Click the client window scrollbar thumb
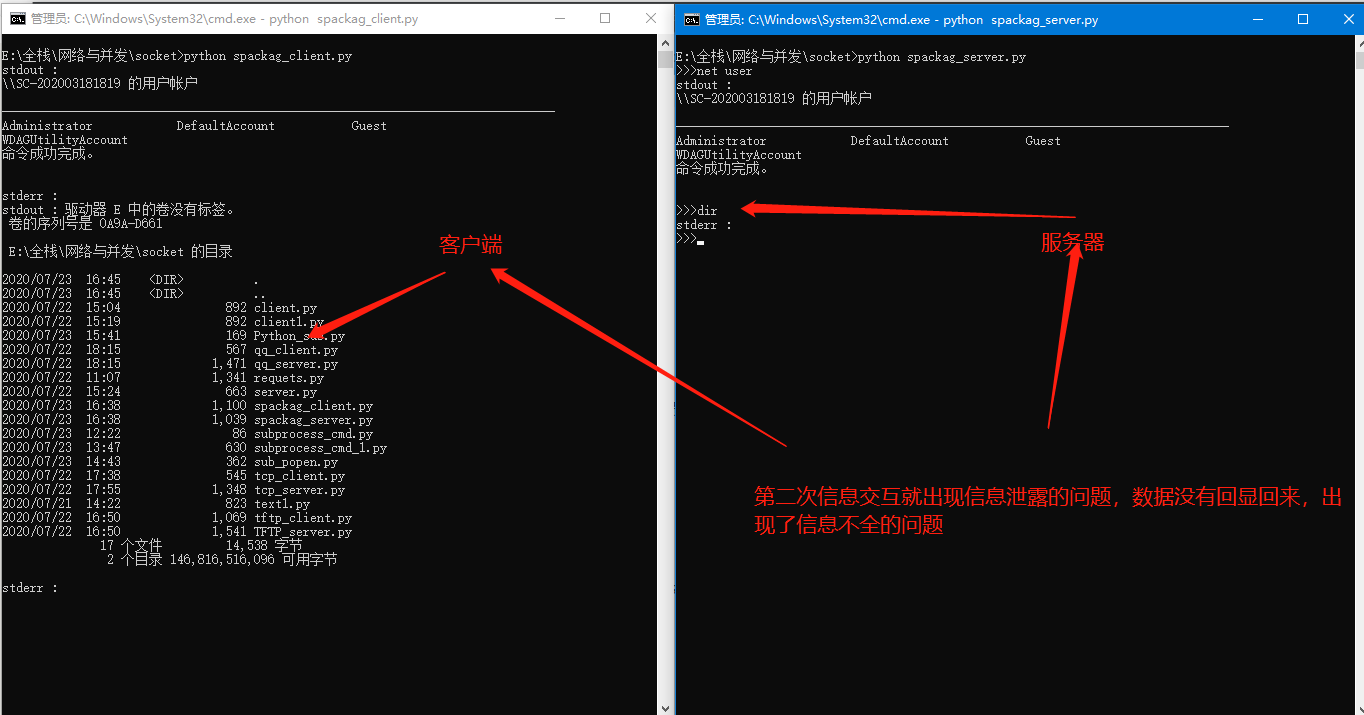Screen dimensions: 1364x715 pyautogui.click(x=665, y=59)
